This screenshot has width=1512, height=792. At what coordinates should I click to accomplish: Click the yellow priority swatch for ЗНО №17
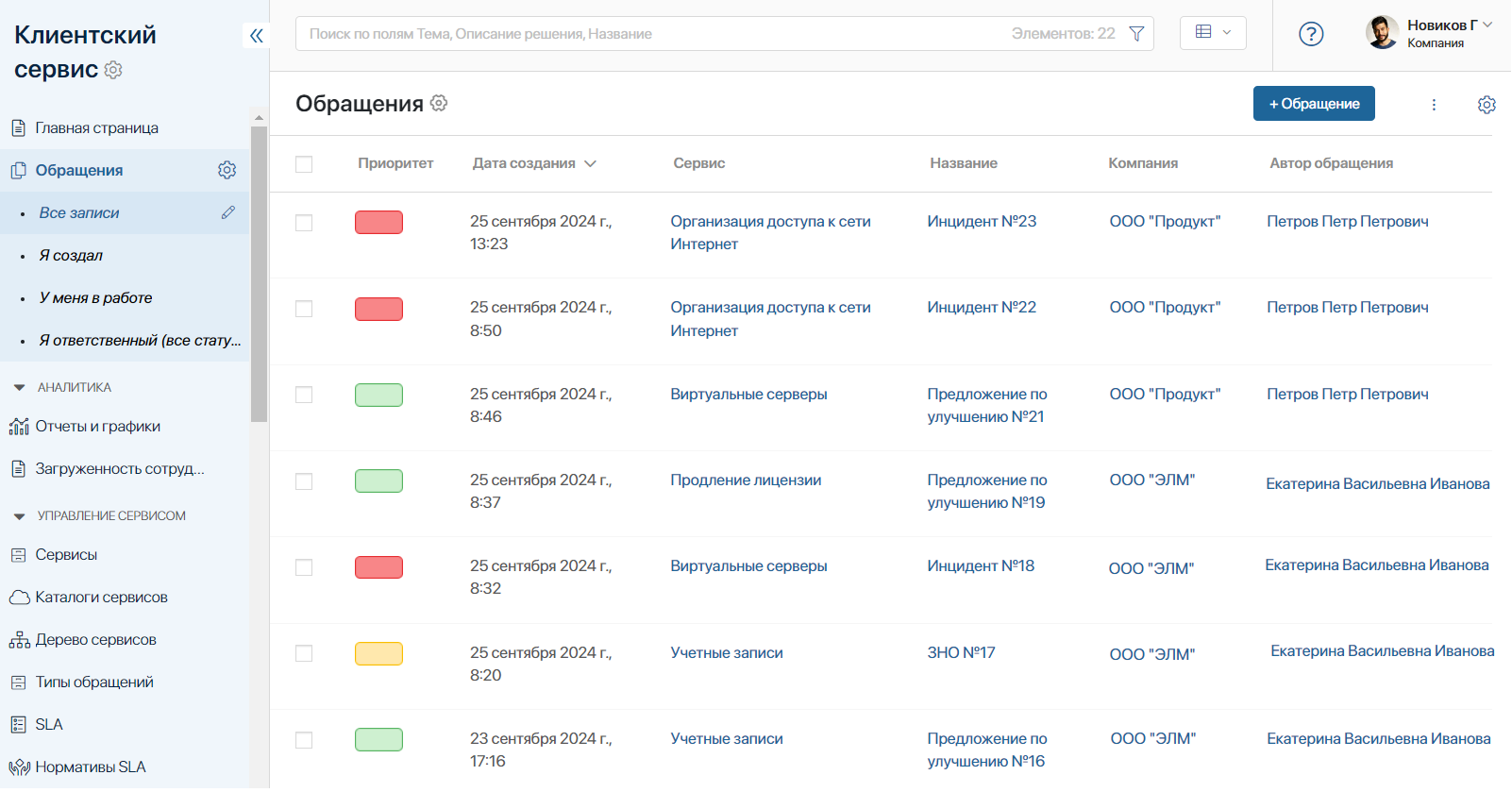click(378, 653)
